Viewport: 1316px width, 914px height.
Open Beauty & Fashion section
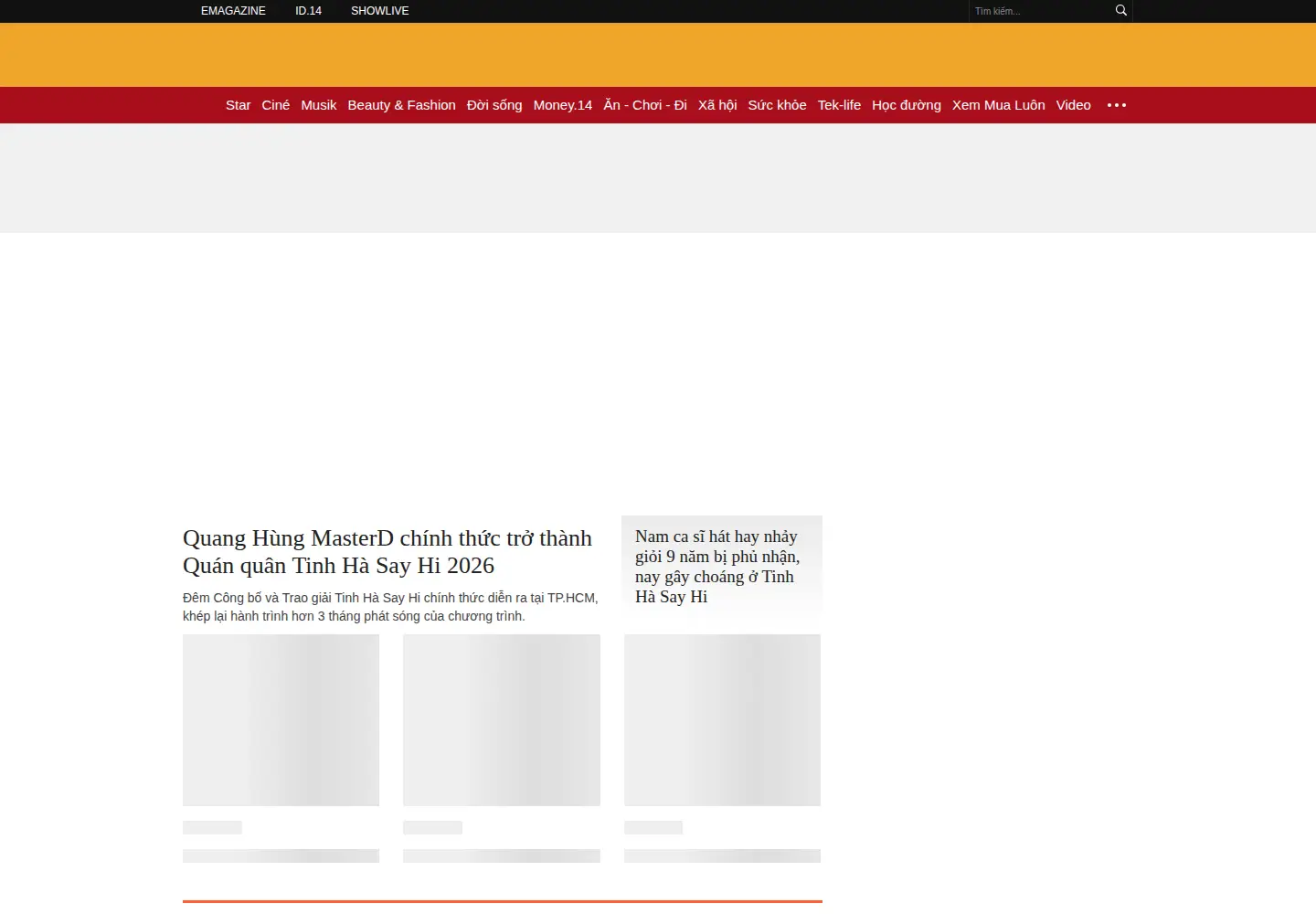402,105
